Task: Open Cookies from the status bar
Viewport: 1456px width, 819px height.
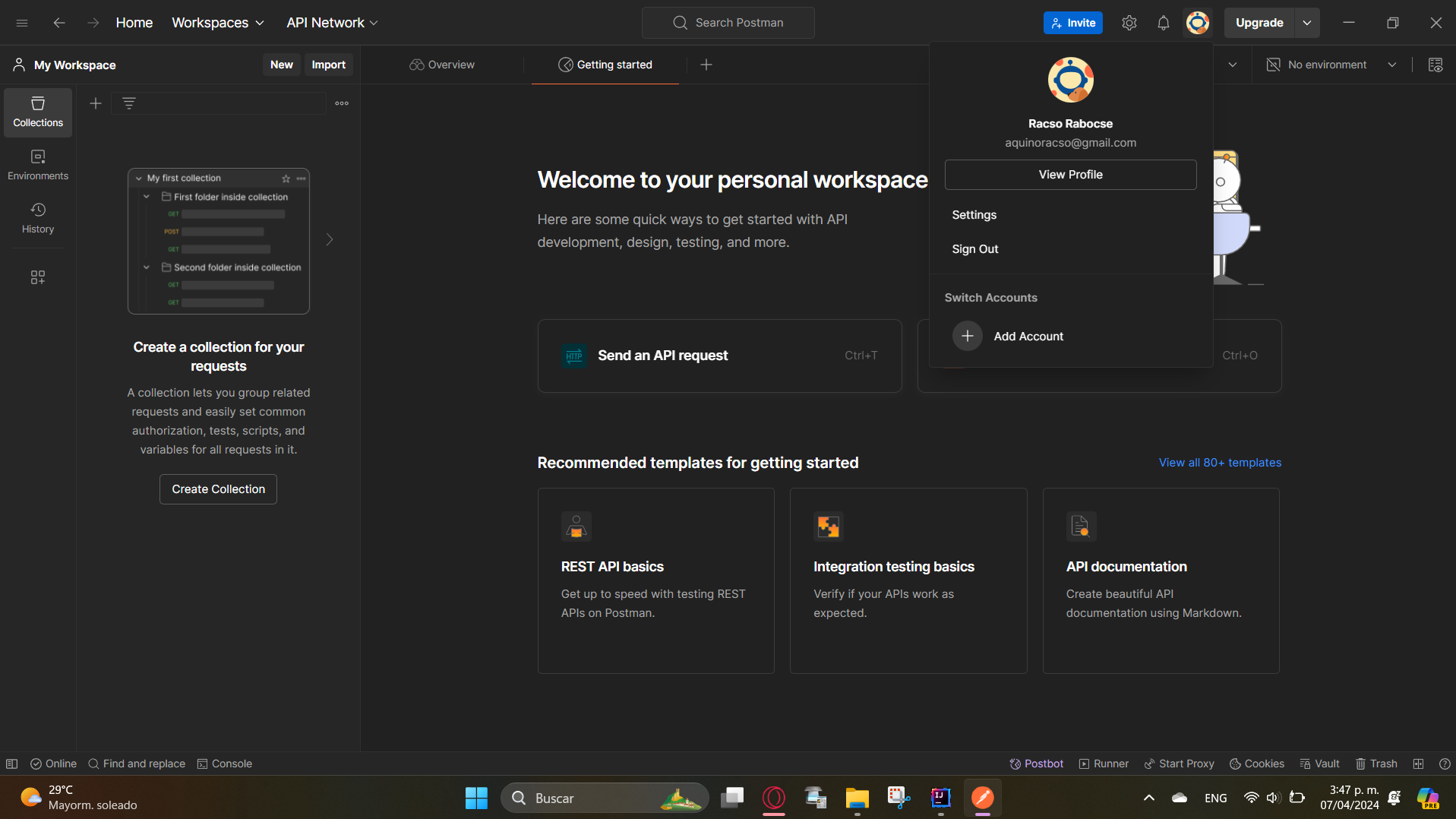Action: point(1257,764)
